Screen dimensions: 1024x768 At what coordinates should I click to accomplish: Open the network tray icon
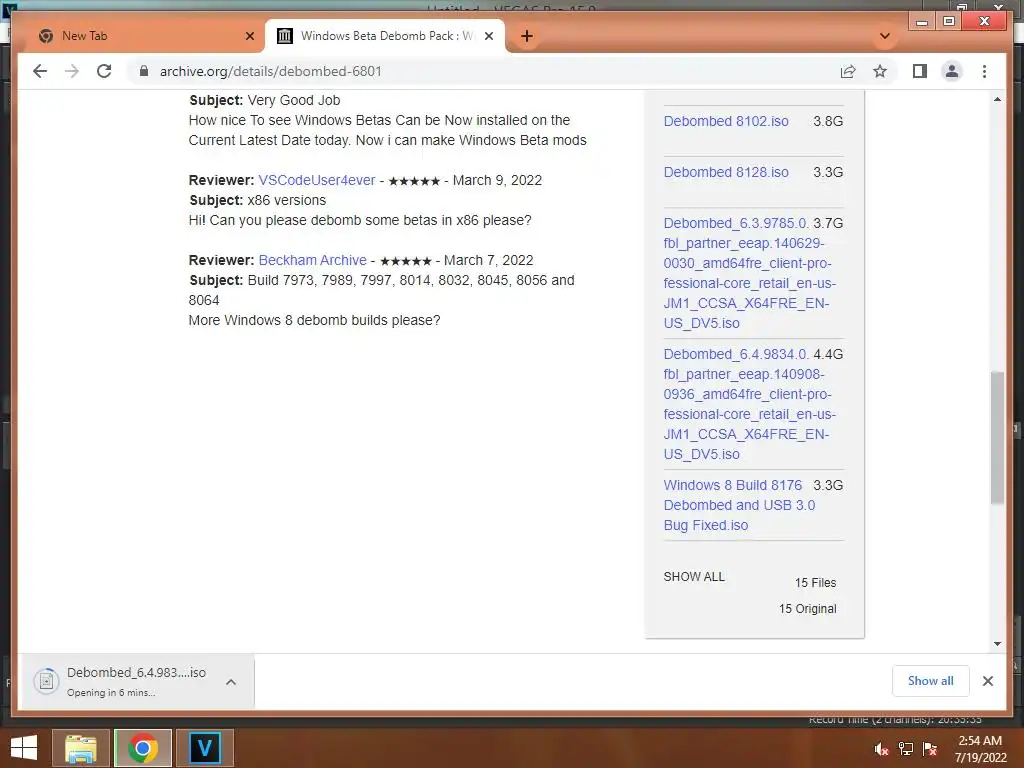click(906, 749)
